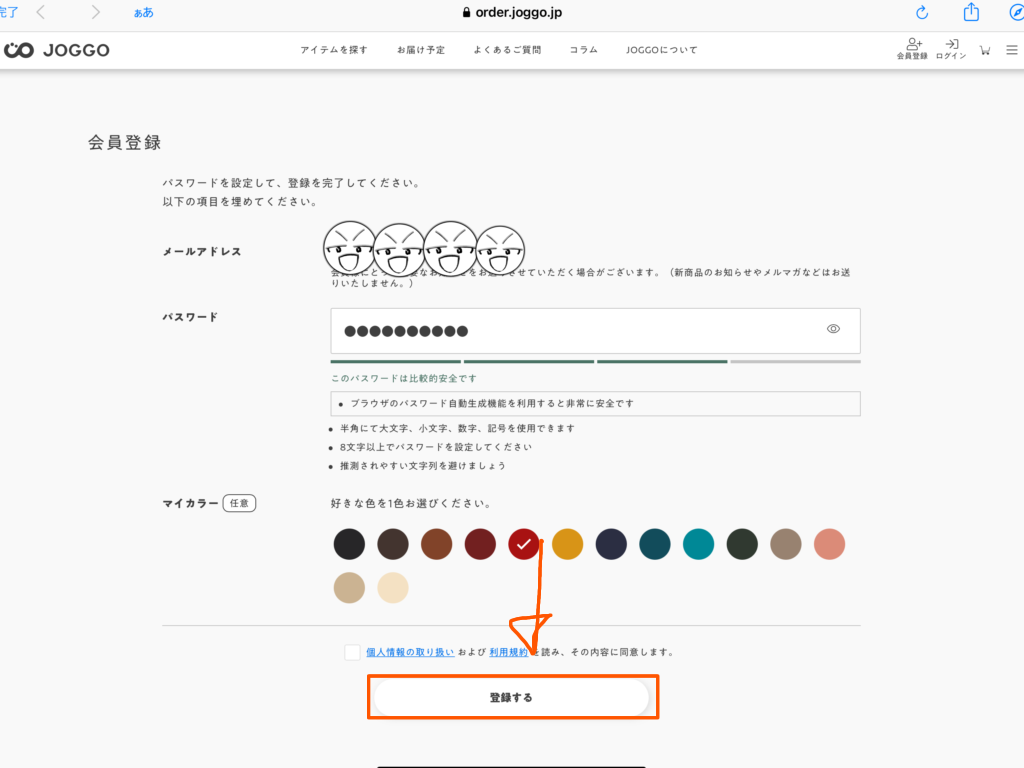Select the teal color swatch

pos(698,544)
